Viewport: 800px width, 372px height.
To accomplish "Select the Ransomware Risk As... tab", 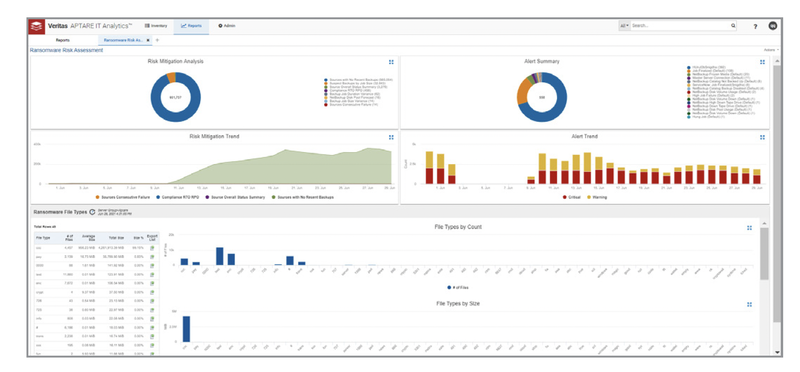I will [124, 40].
